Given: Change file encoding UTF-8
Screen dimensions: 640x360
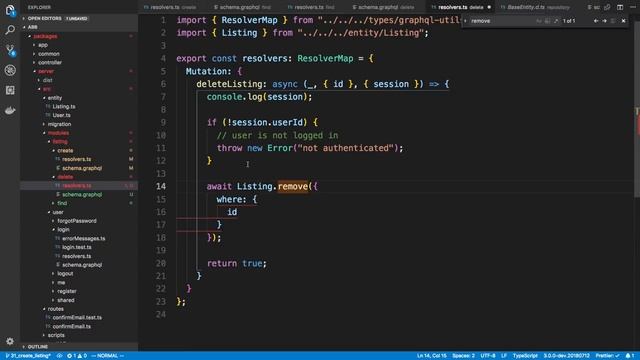Looking at the screenshot, I should (x=488, y=356).
